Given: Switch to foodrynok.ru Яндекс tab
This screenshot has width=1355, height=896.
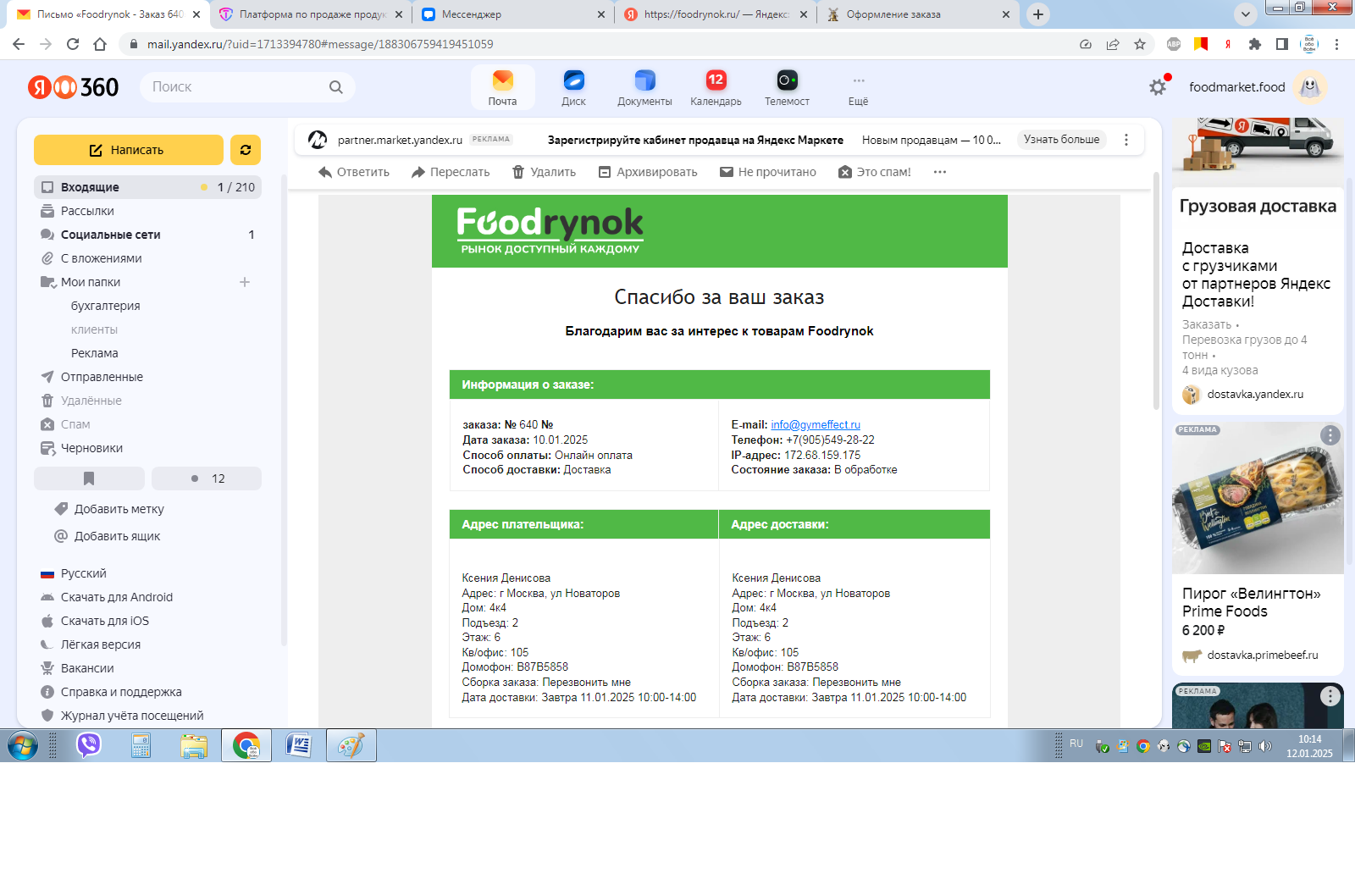Looking at the screenshot, I should click(x=716, y=14).
